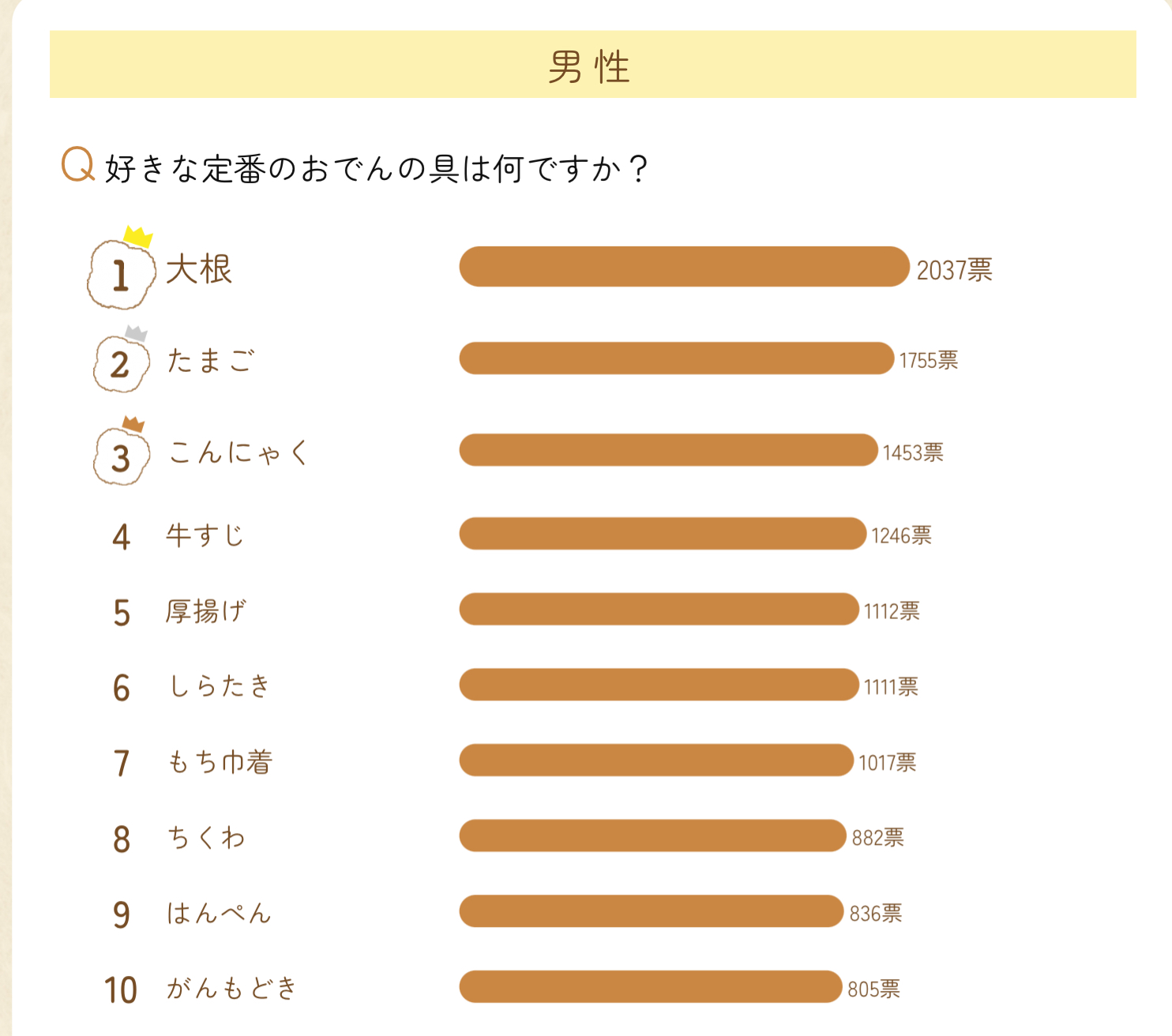Select the 厚揚げ ranking label
The image size is (1172, 1036).
click(x=205, y=611)
